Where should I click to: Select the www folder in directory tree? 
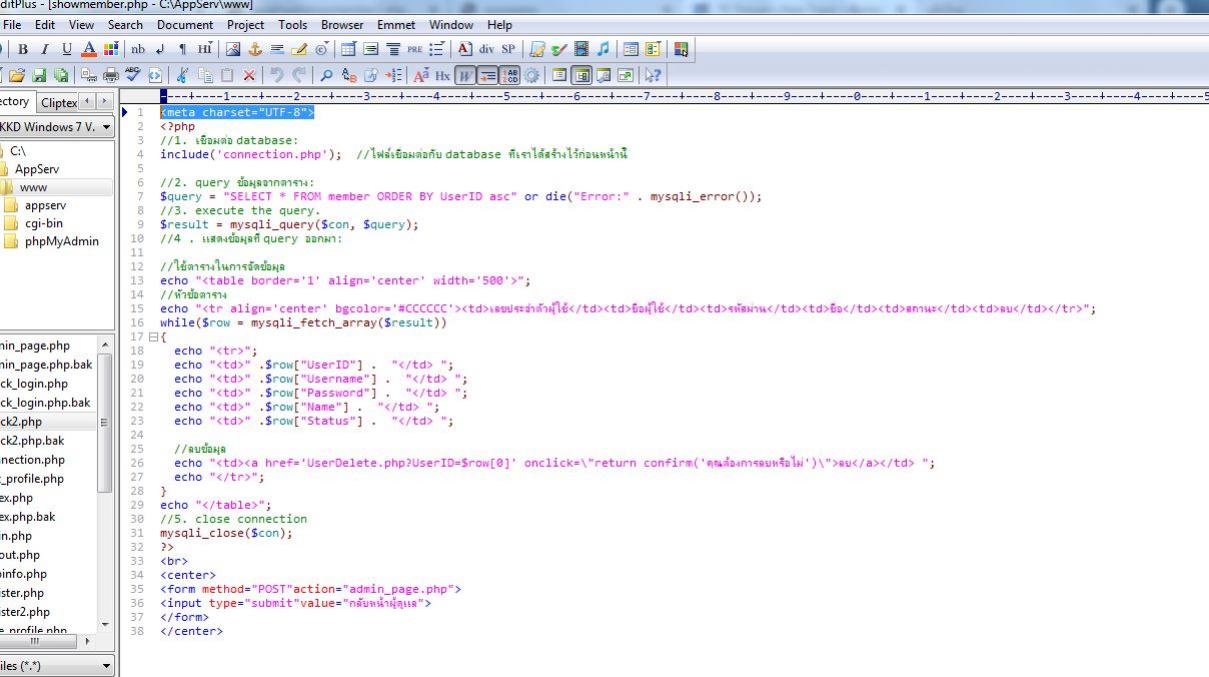pyautogui.click(x=33, y=187)
